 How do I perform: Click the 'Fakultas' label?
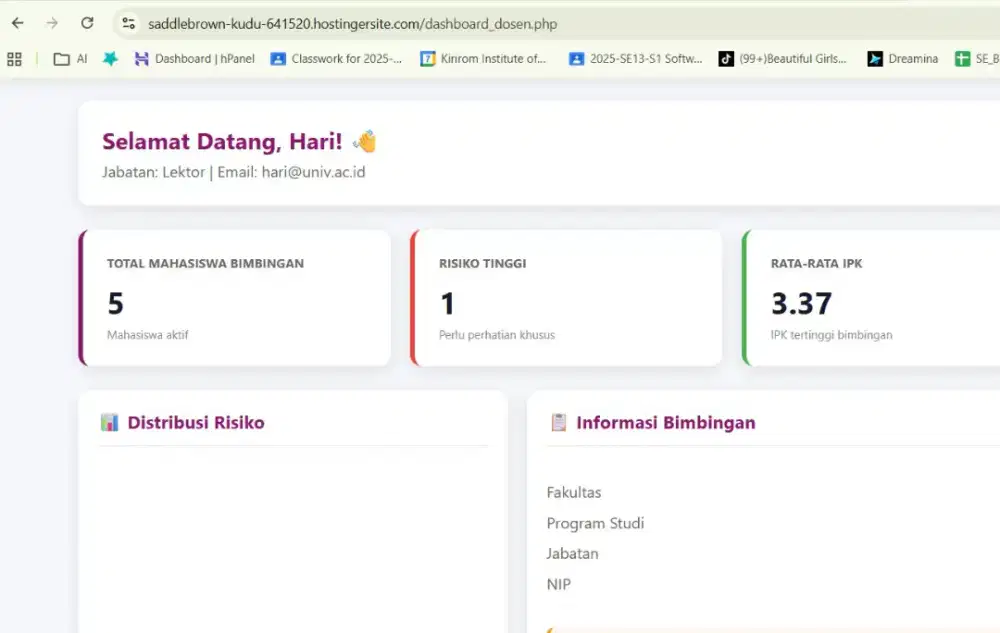(x=574, y=492)
